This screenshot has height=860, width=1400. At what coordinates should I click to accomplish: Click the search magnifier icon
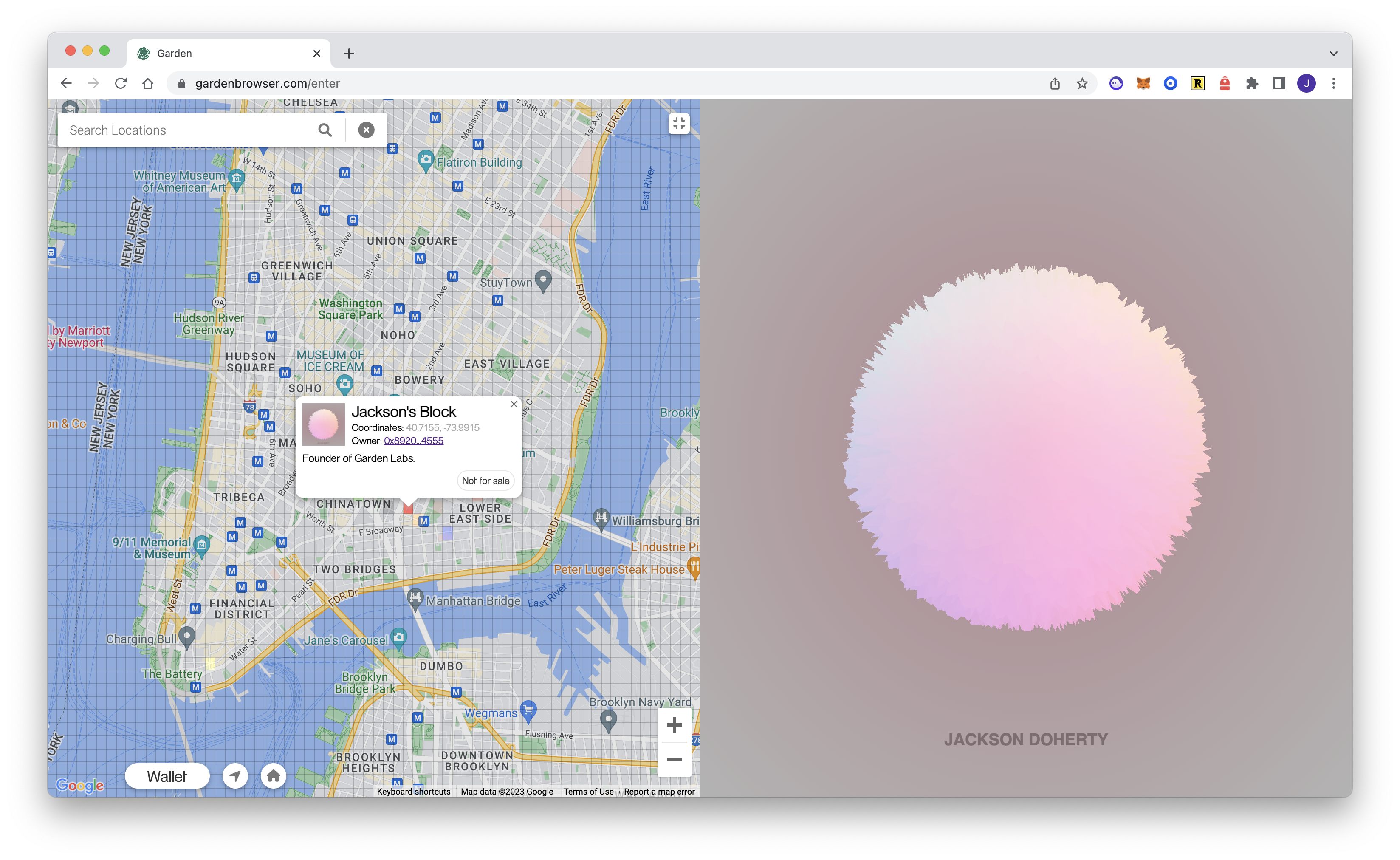pos(325,130)
